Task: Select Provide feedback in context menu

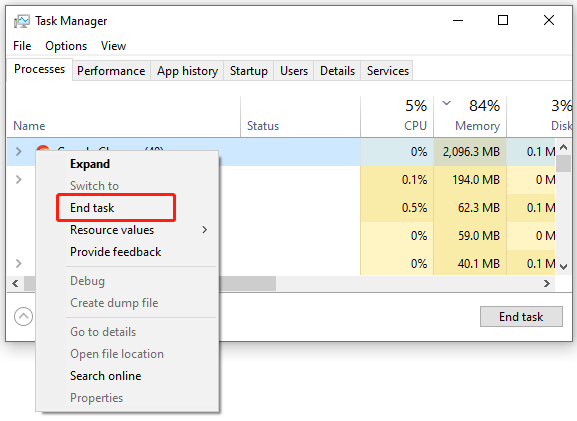Action: click(127, 252)
